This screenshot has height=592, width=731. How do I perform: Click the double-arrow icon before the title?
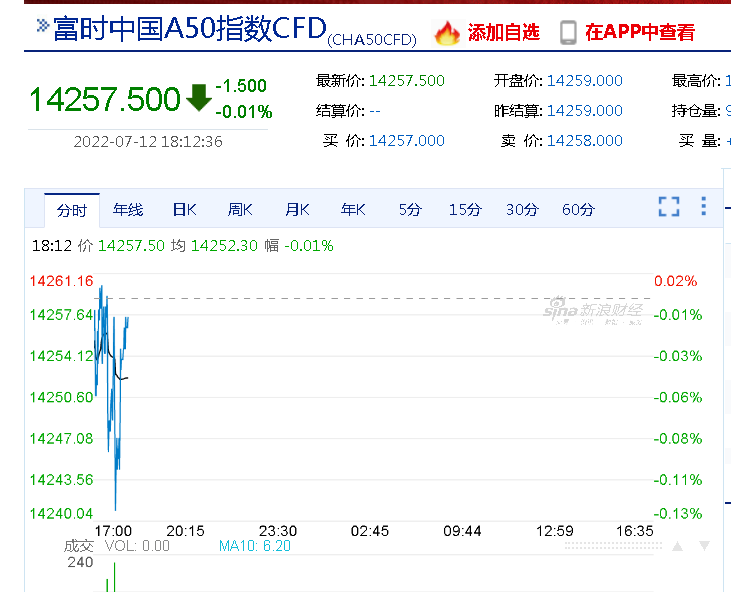[42, 25]
